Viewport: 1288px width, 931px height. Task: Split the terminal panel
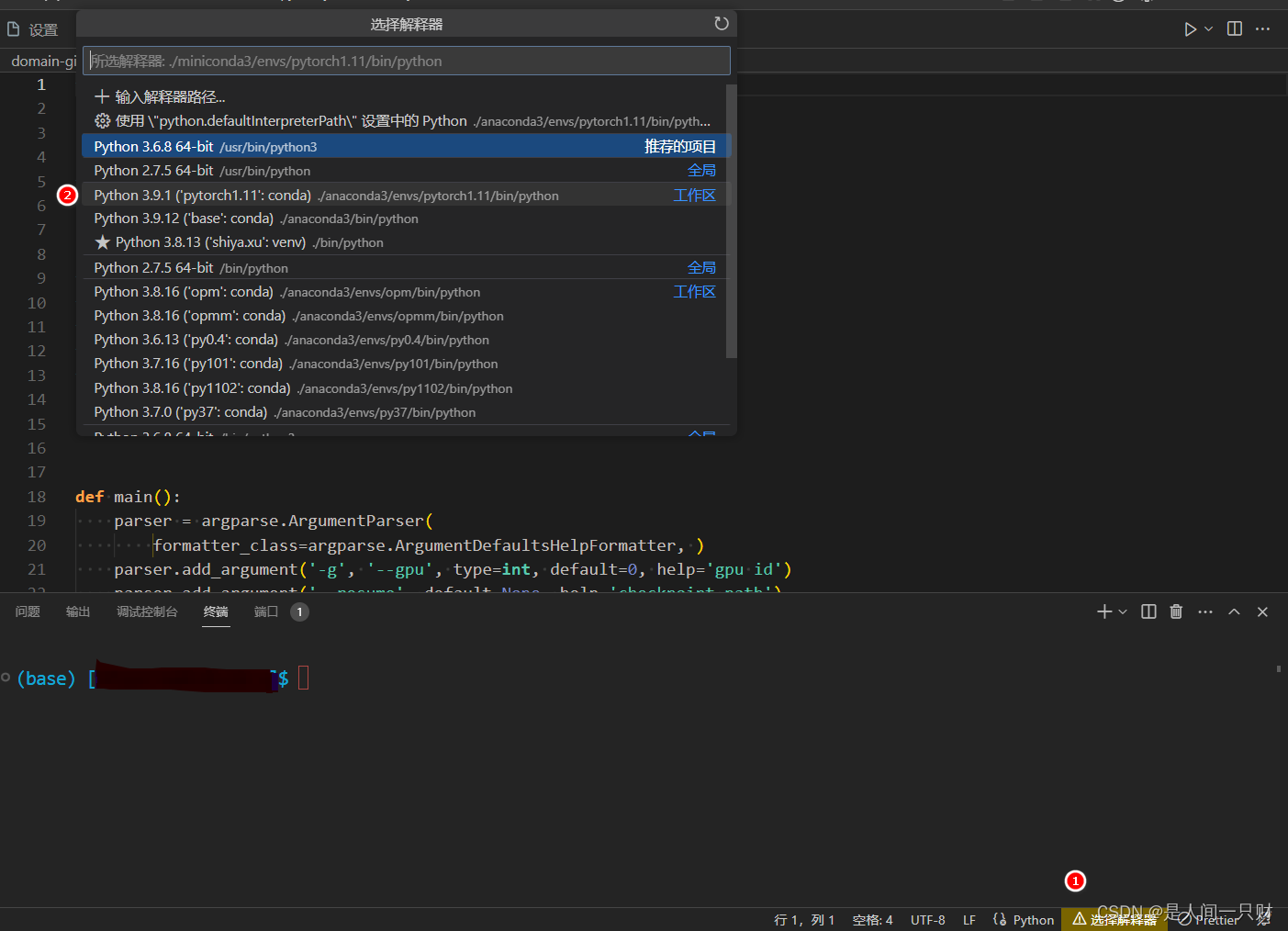[x=1148, y=611]
